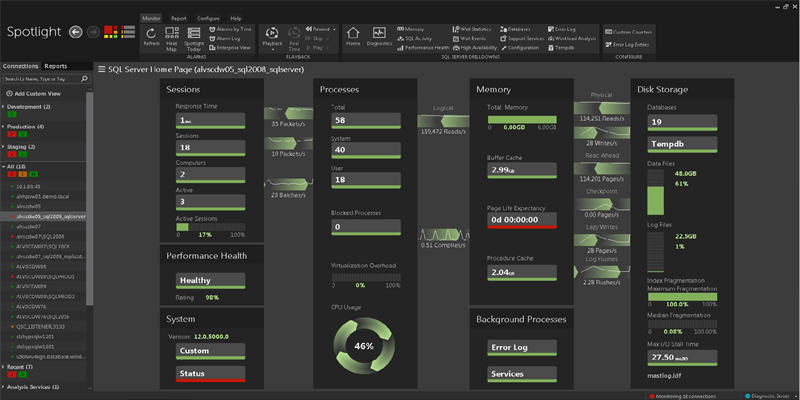Open Error Log under Background Processes
Viewport: 800px width, 400px height.
pos(522,347)
